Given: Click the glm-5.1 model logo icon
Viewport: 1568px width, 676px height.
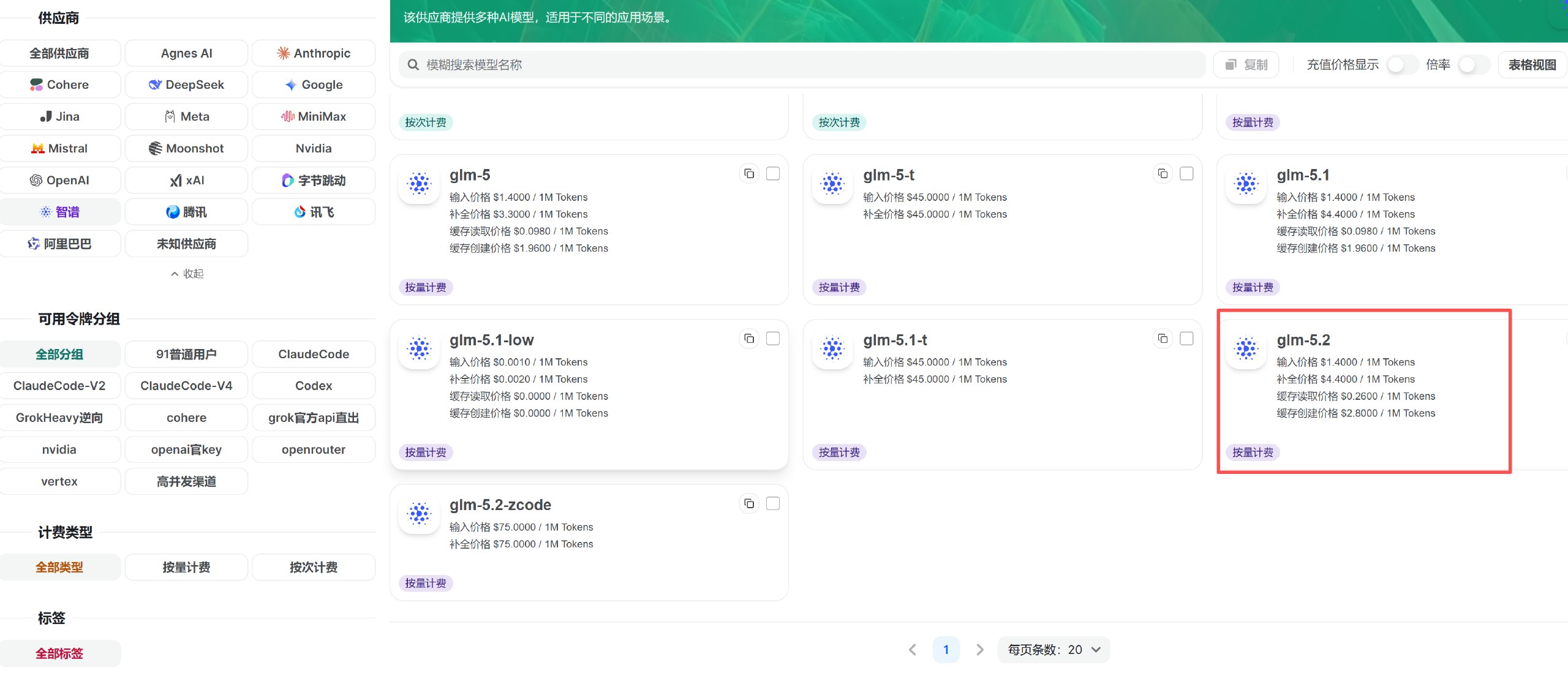Looking at the screenshot, I should (1246, 183).
